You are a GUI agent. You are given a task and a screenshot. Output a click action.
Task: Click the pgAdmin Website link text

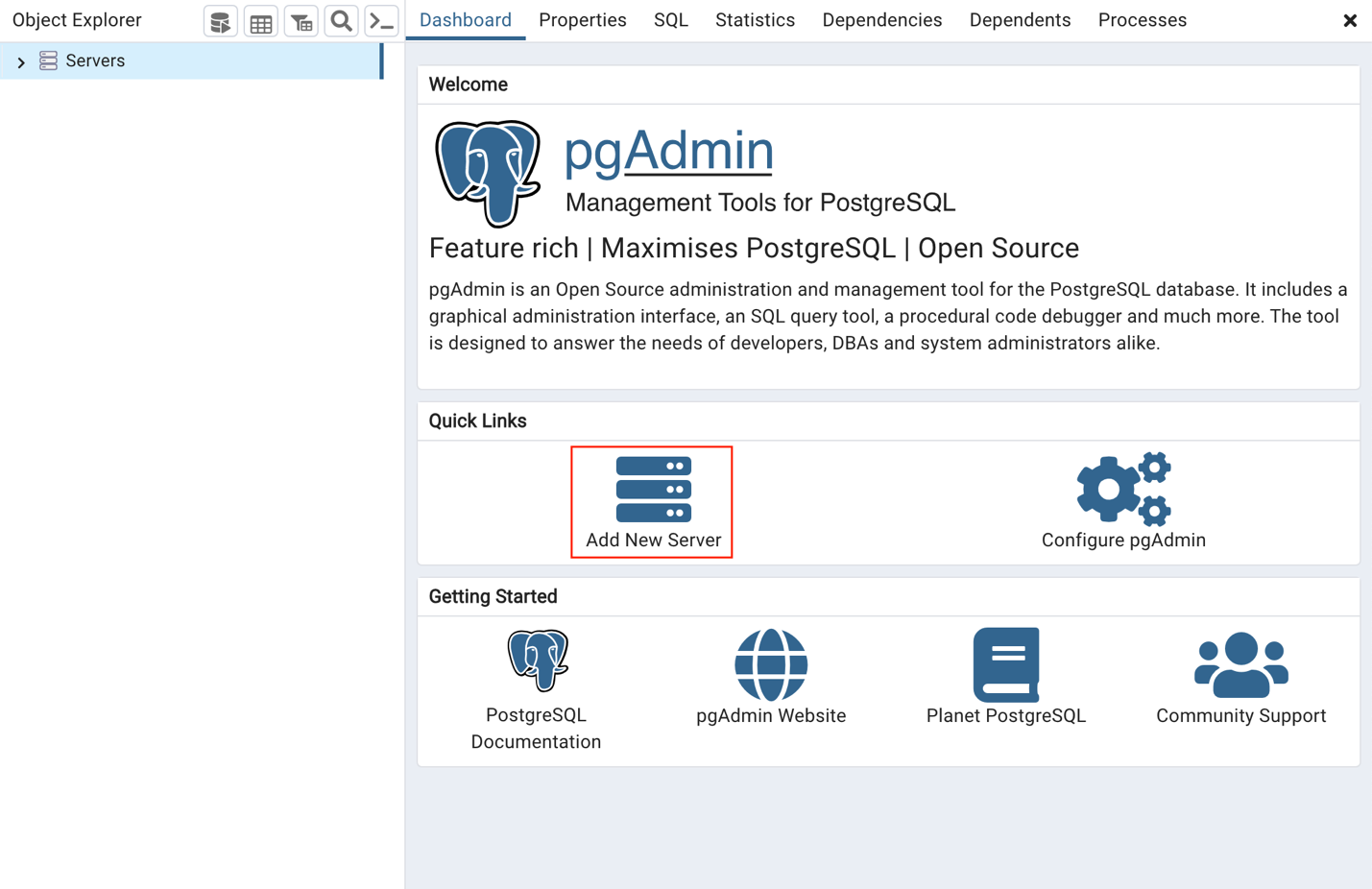pos(771,716)
